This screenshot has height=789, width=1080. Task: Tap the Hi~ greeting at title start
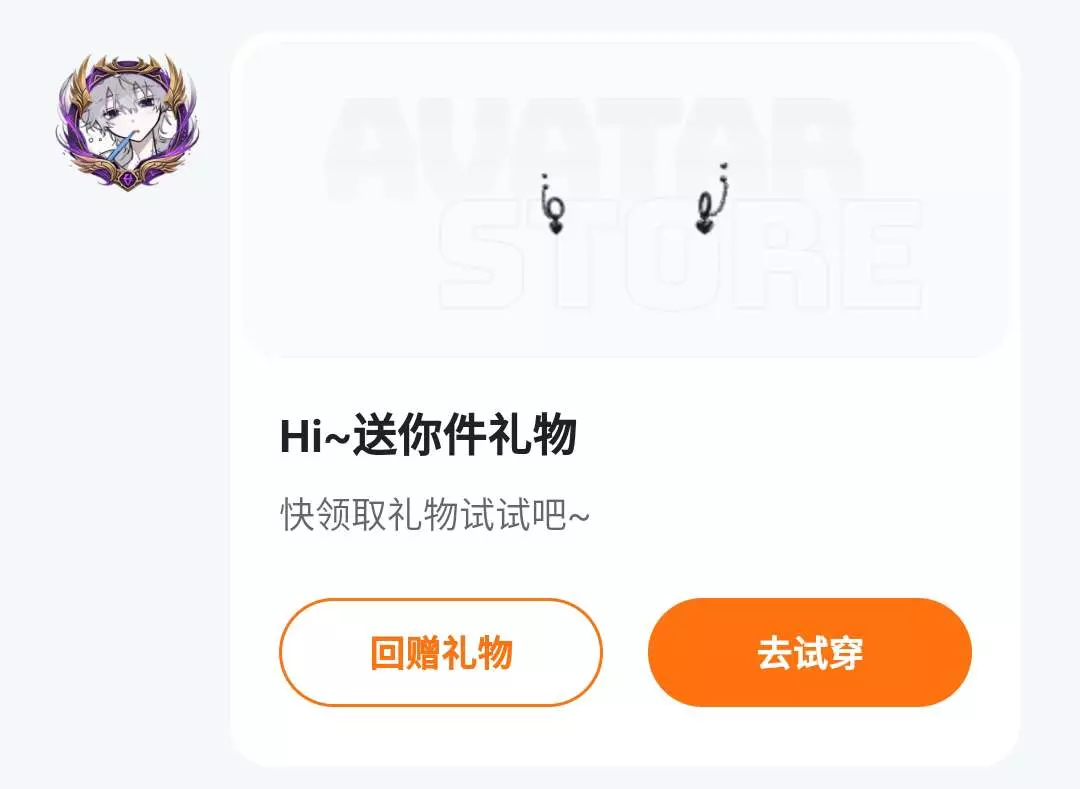tap(315, 436)
